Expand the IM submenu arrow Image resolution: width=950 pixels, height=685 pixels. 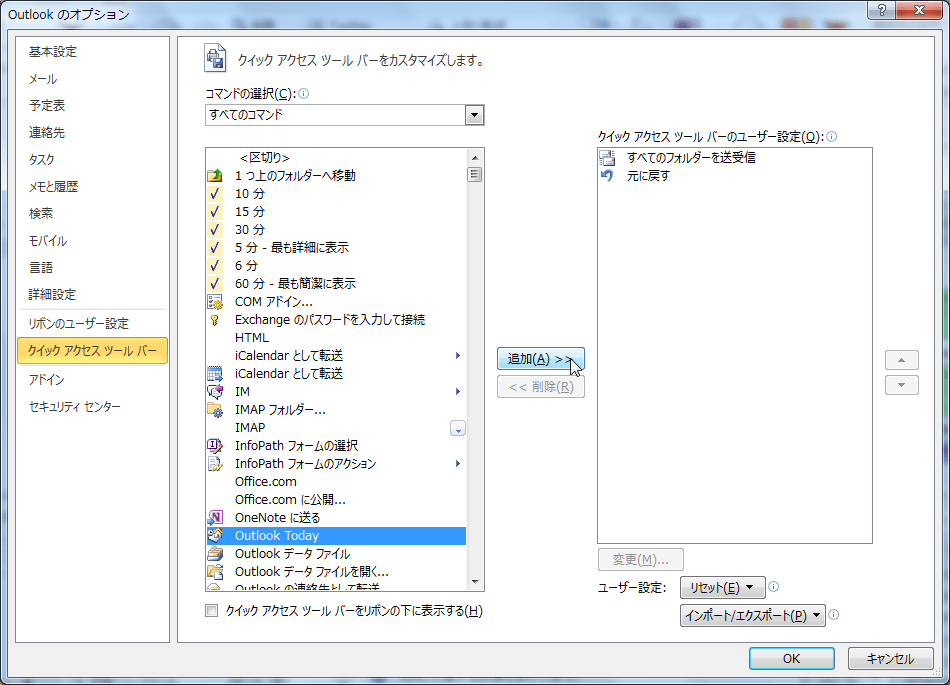[x=458, y=392]
